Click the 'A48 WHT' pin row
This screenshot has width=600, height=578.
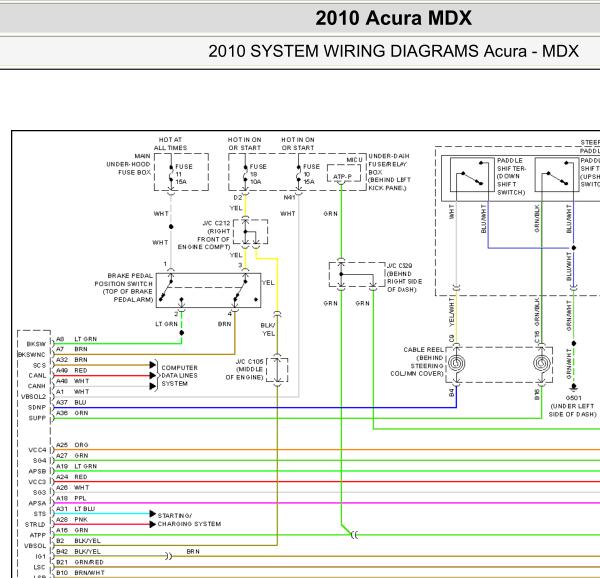[x=72, y=381]
